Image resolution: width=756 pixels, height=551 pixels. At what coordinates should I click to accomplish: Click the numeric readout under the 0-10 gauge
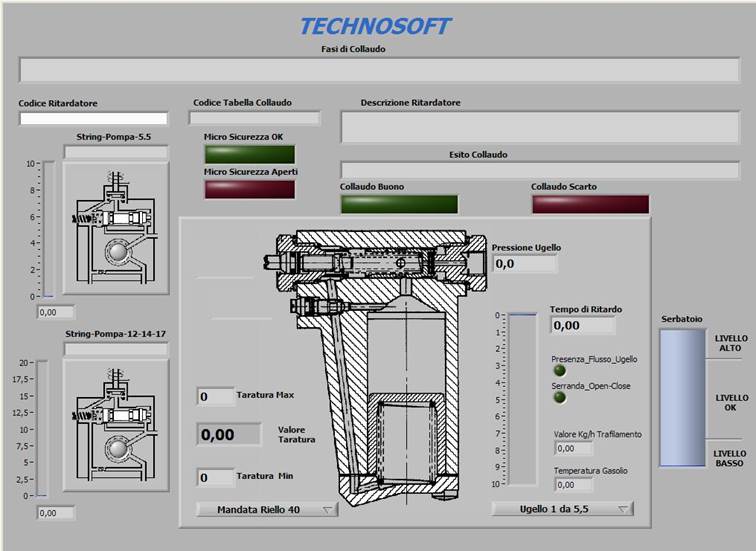56,312
